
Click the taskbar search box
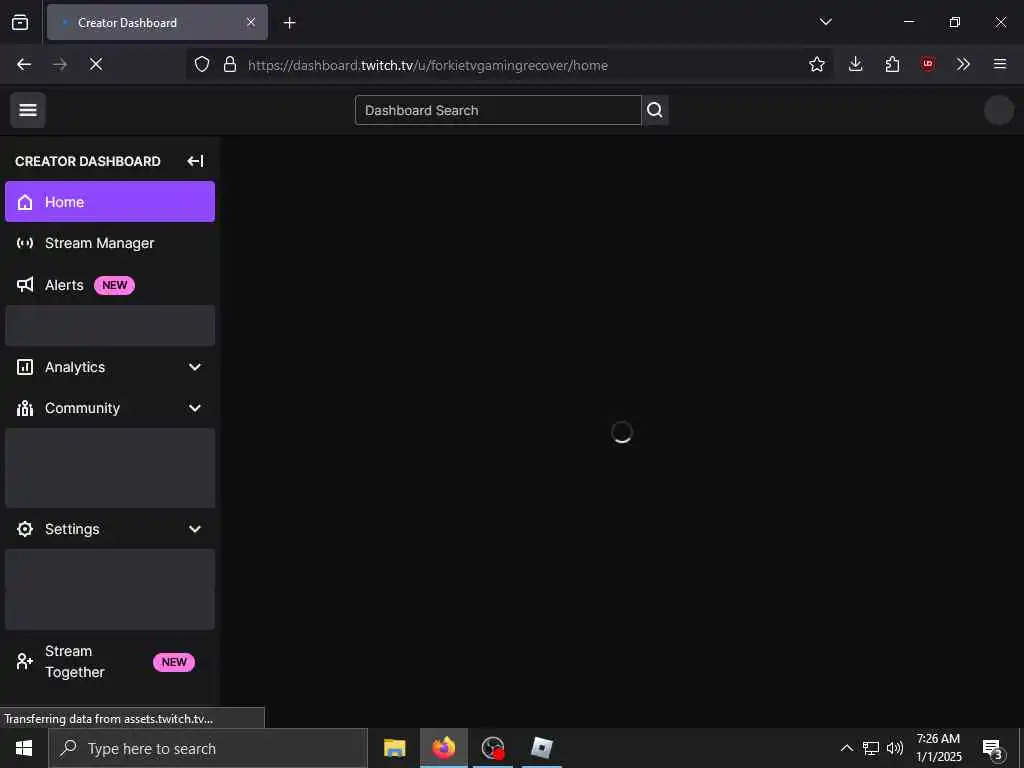pyautogui.click(x=208, y=748)
